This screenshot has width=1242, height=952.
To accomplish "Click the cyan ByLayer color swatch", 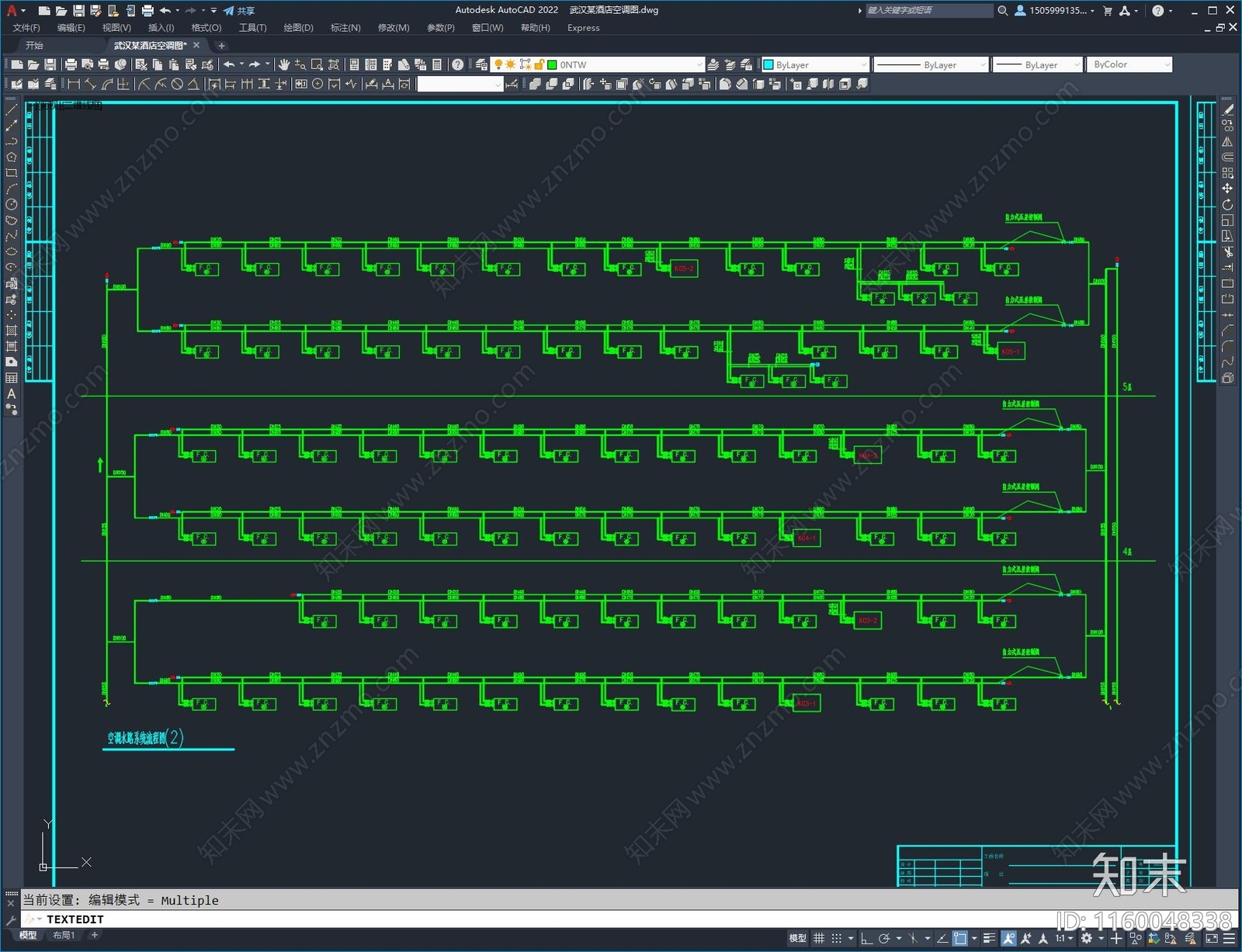I will click(x=768, y=64).
